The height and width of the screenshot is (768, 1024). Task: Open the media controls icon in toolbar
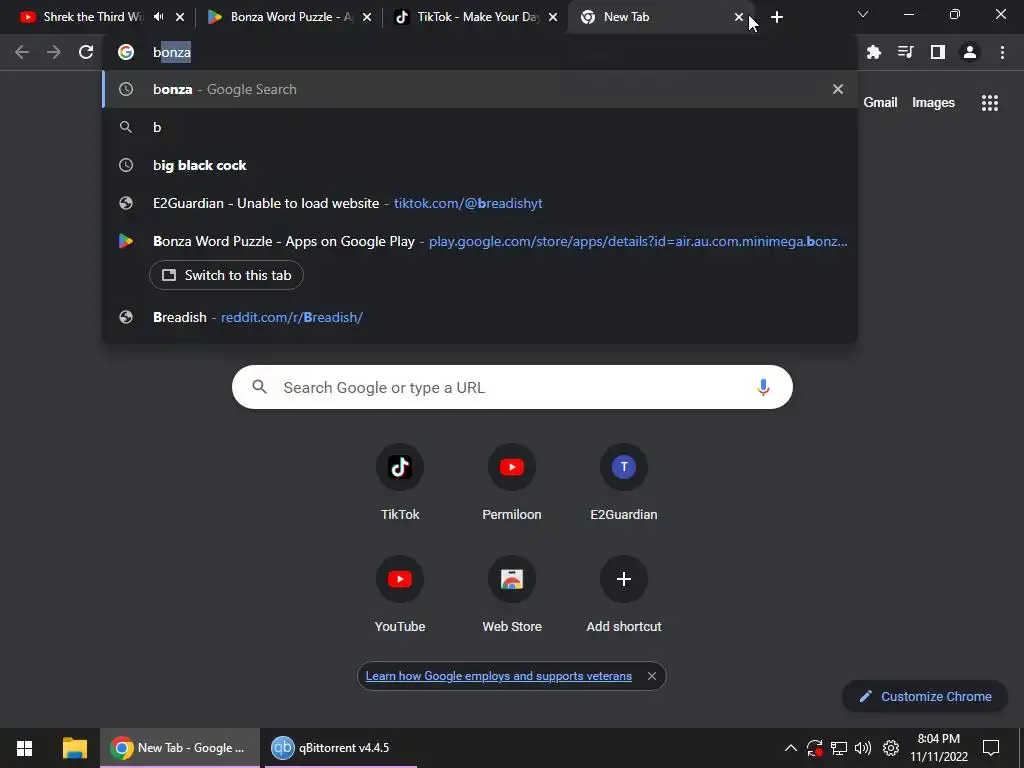click(x=905, y=52)
